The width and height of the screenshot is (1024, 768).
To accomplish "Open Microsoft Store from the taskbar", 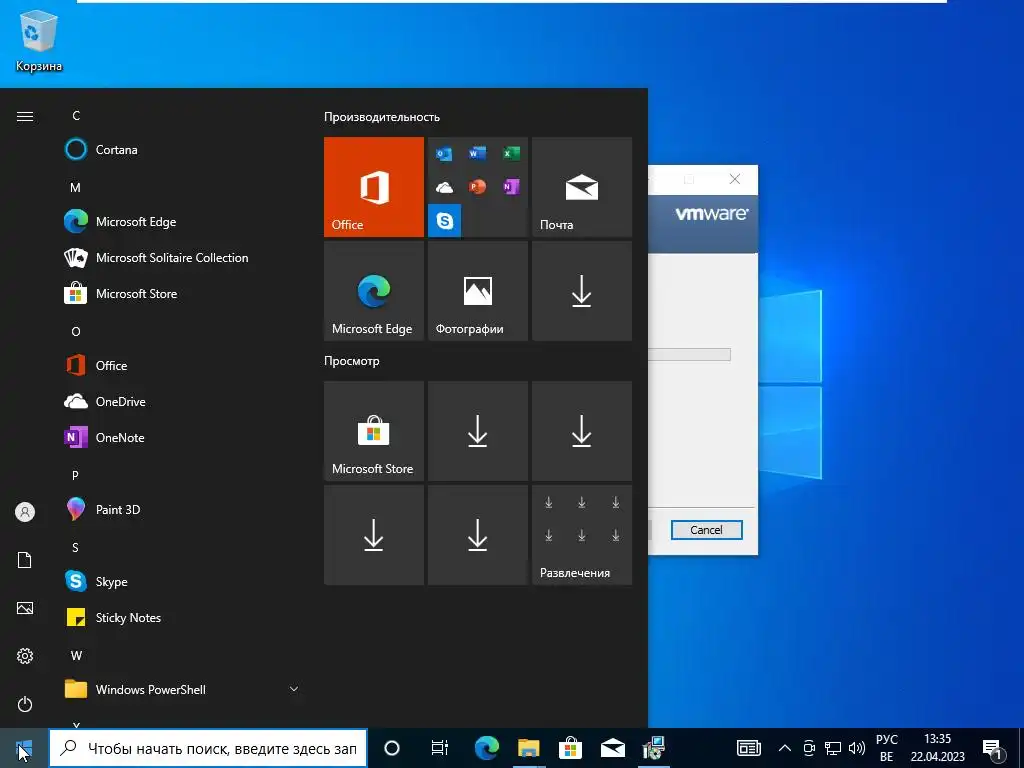I will pos(570,748).
